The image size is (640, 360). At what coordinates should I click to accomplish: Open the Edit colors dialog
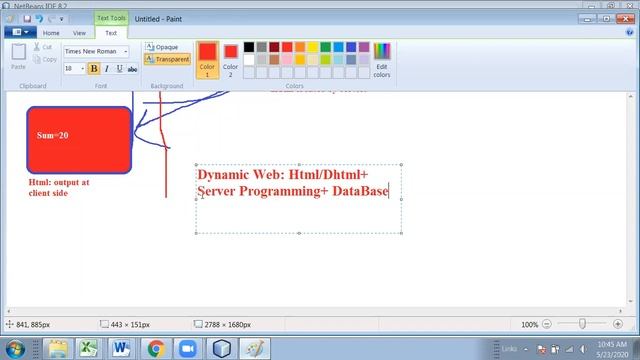(x=382, y=60)
